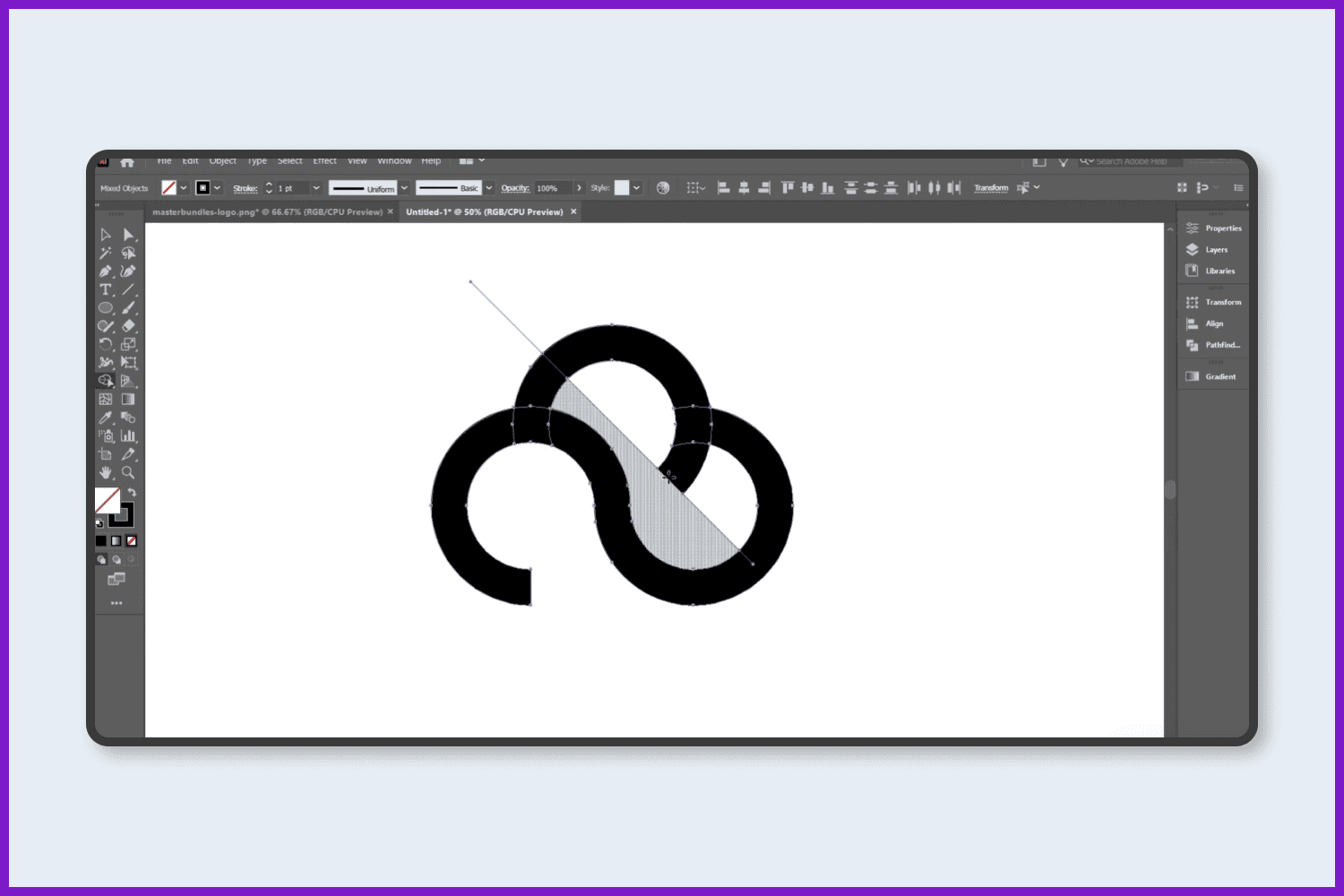
Task: Open the Layers panel
Action: point(1207,250)
